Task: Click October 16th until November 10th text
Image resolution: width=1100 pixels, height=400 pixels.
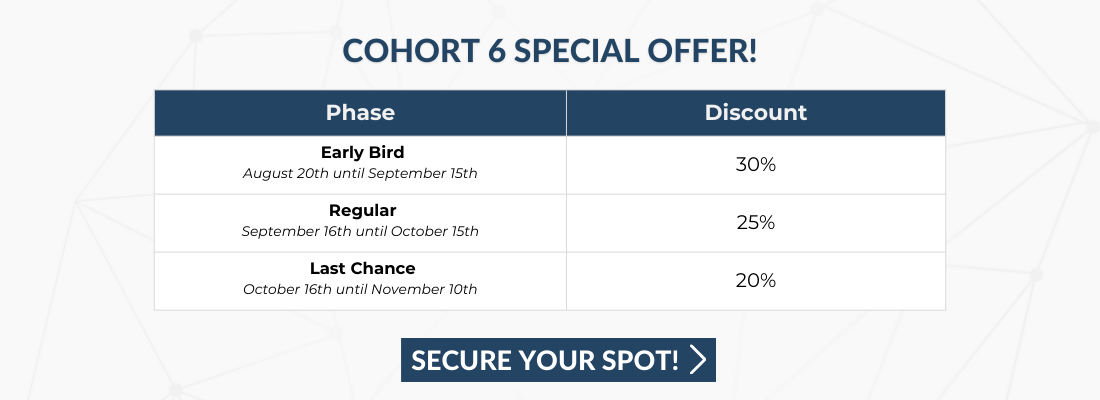Action: tap(360, 289)
